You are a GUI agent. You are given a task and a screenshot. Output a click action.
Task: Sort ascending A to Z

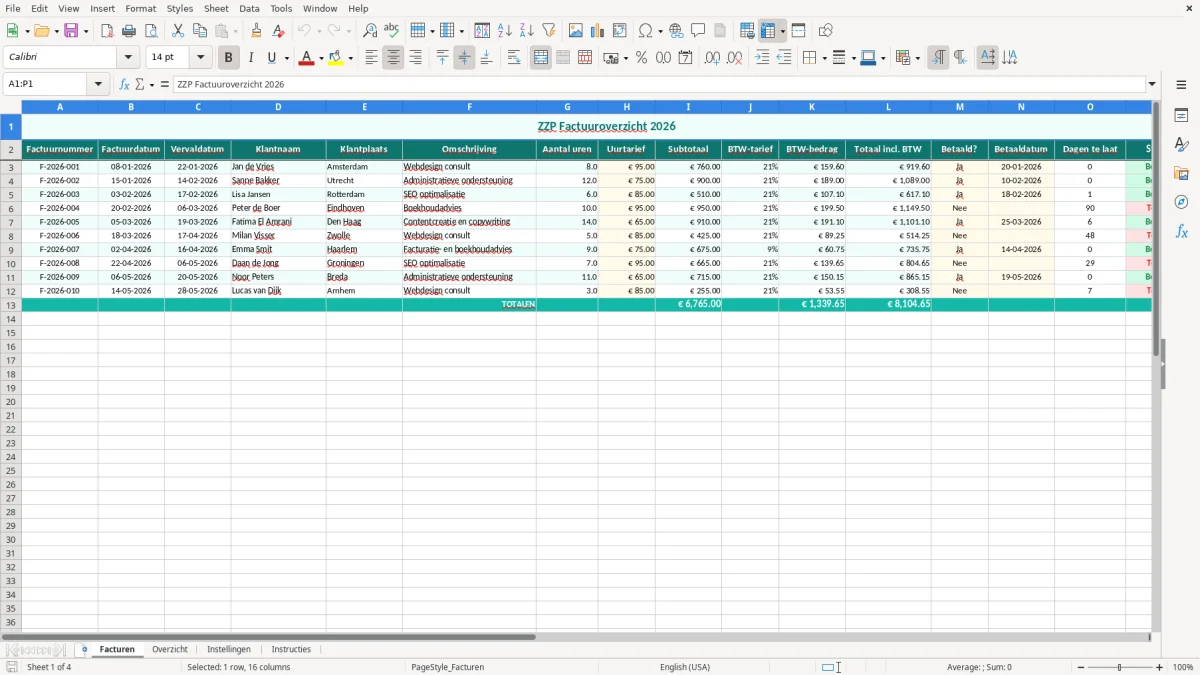pos(504,31)
